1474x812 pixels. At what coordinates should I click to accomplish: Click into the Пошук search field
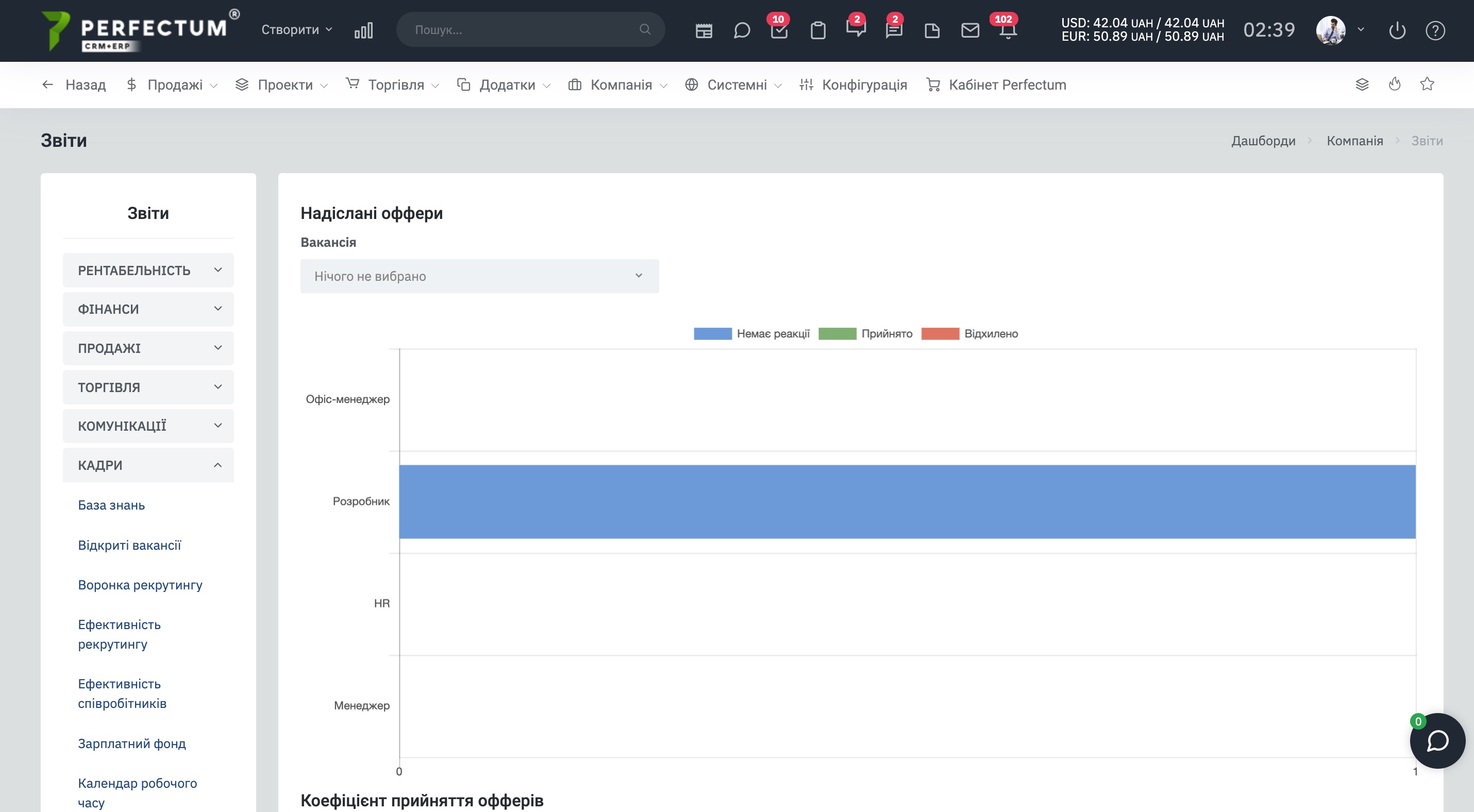point(530,29)
